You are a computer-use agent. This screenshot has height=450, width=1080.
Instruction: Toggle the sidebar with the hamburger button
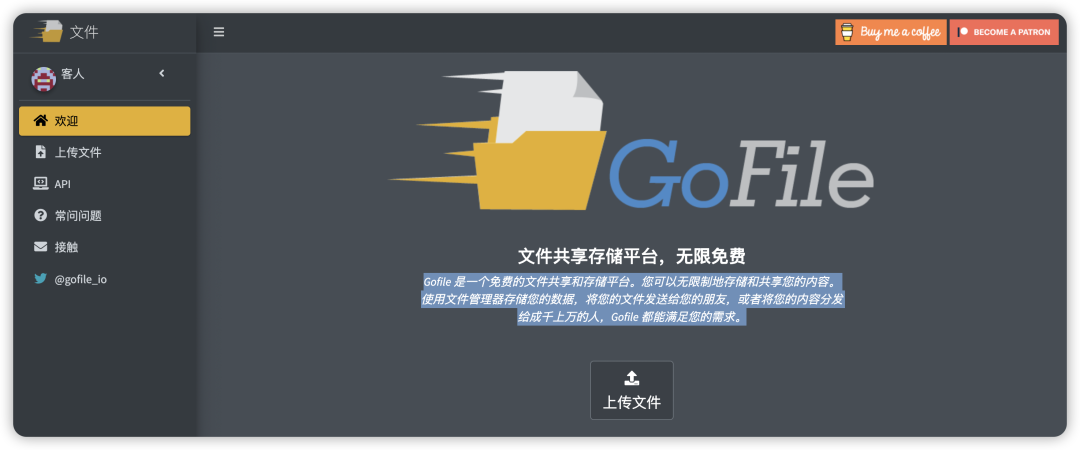pos(219,32)
